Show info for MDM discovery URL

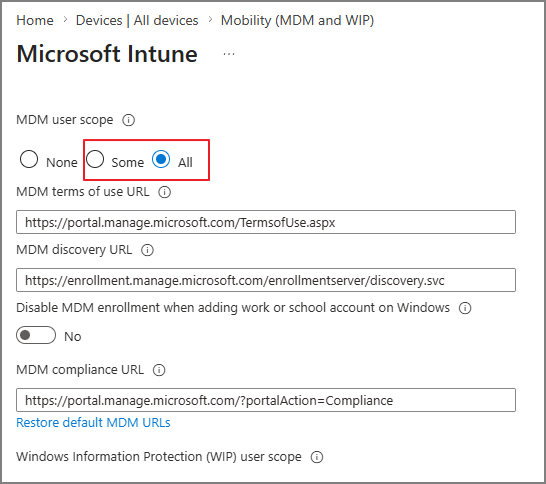(x=147, y=250)
